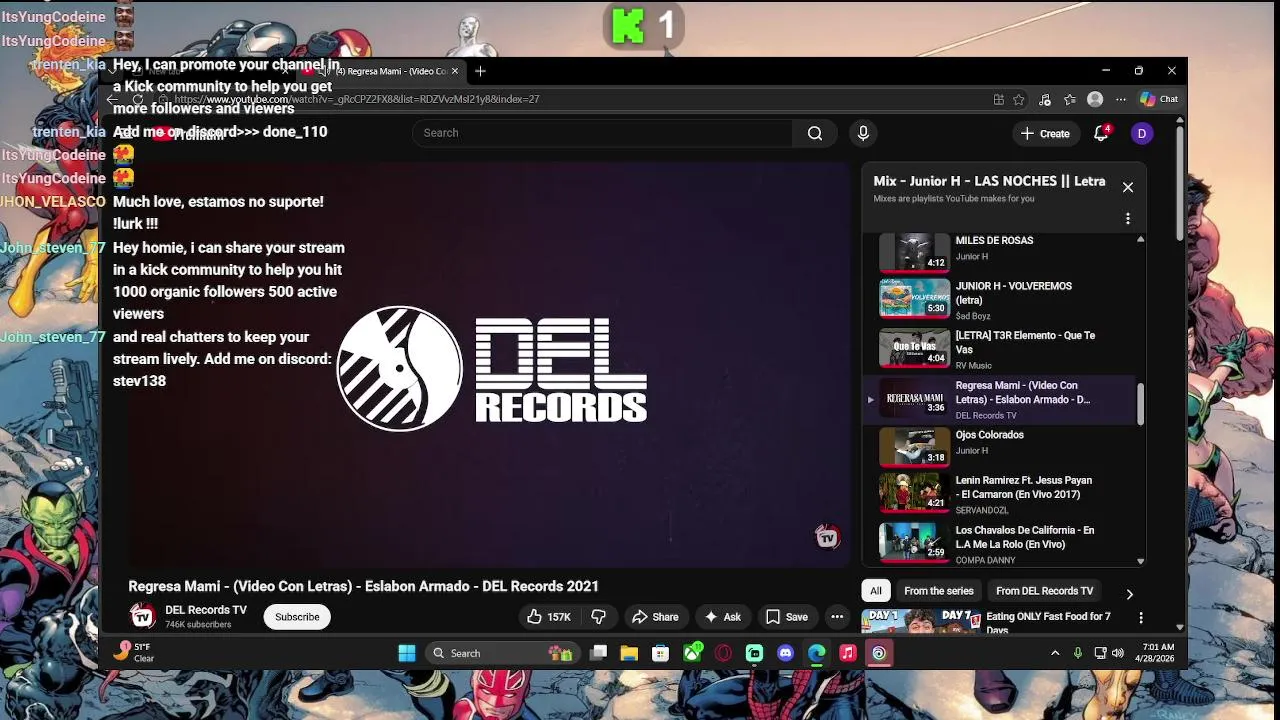This screenshot has width=1280, height=720.
Task: Like the Regresa Mami video
Action: pyautogui.click(x=548, y=617)
